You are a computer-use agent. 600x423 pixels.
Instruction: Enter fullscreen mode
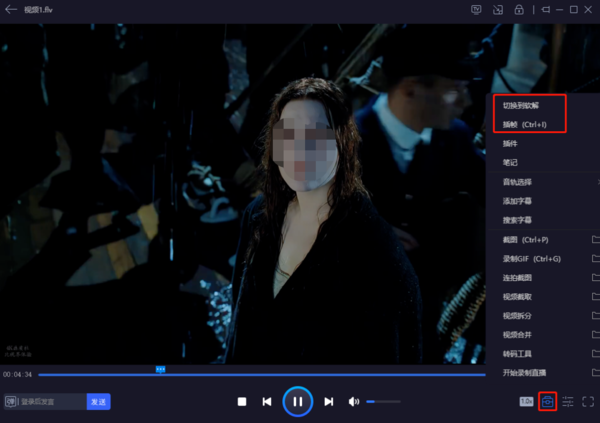[x=588, y=402]
